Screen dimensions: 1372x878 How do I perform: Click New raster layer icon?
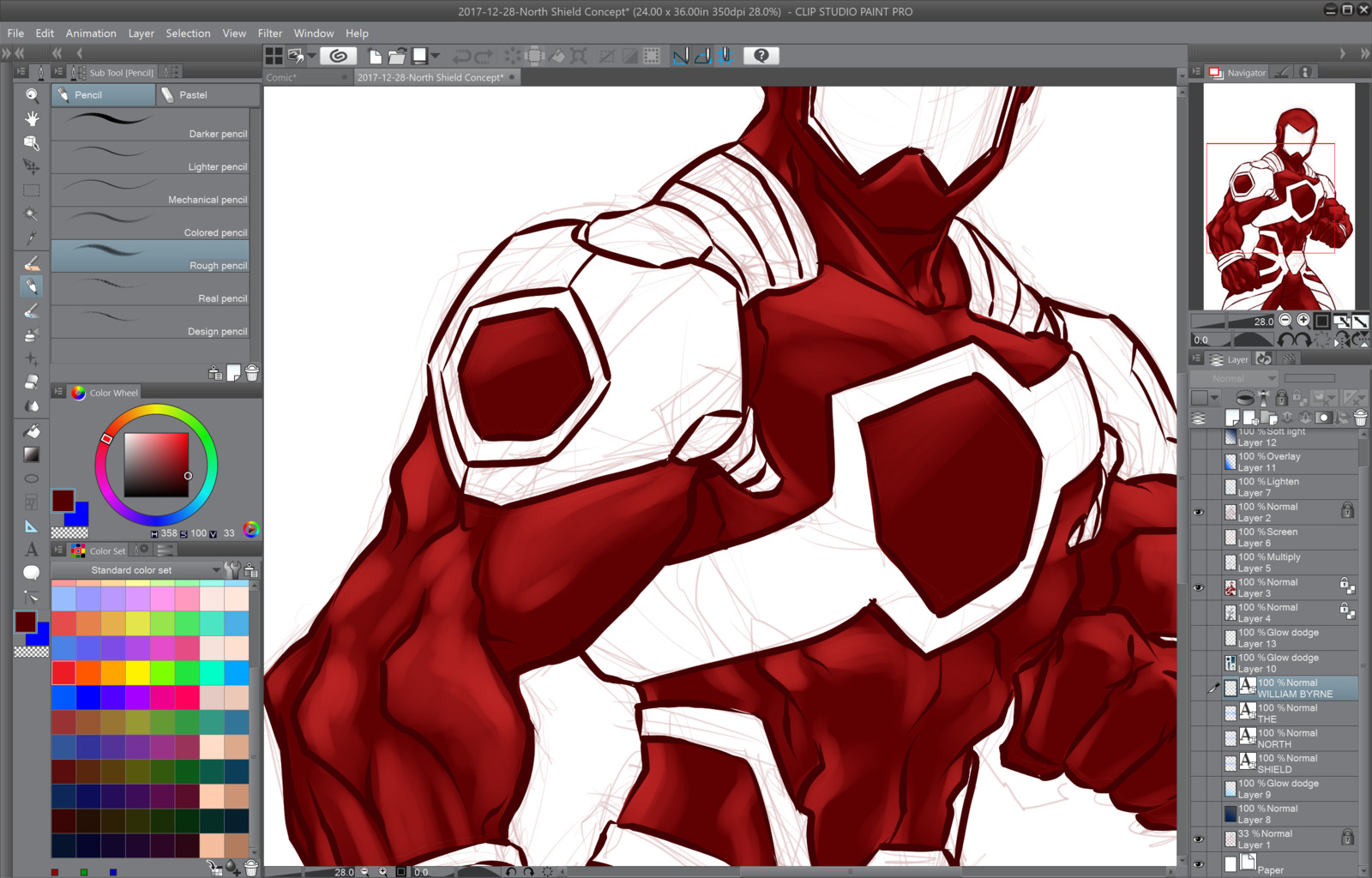click(x=1232, y=418)
